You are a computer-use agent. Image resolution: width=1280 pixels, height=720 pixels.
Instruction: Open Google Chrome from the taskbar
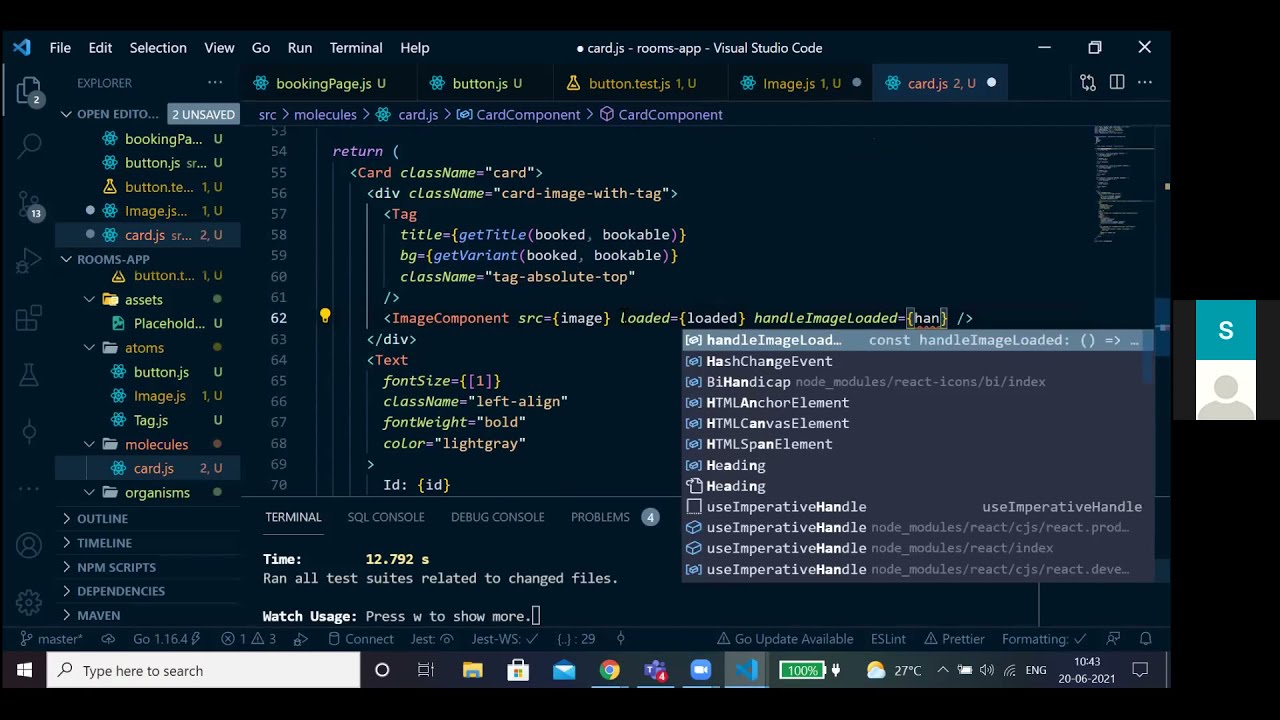(x=609, y=670)
